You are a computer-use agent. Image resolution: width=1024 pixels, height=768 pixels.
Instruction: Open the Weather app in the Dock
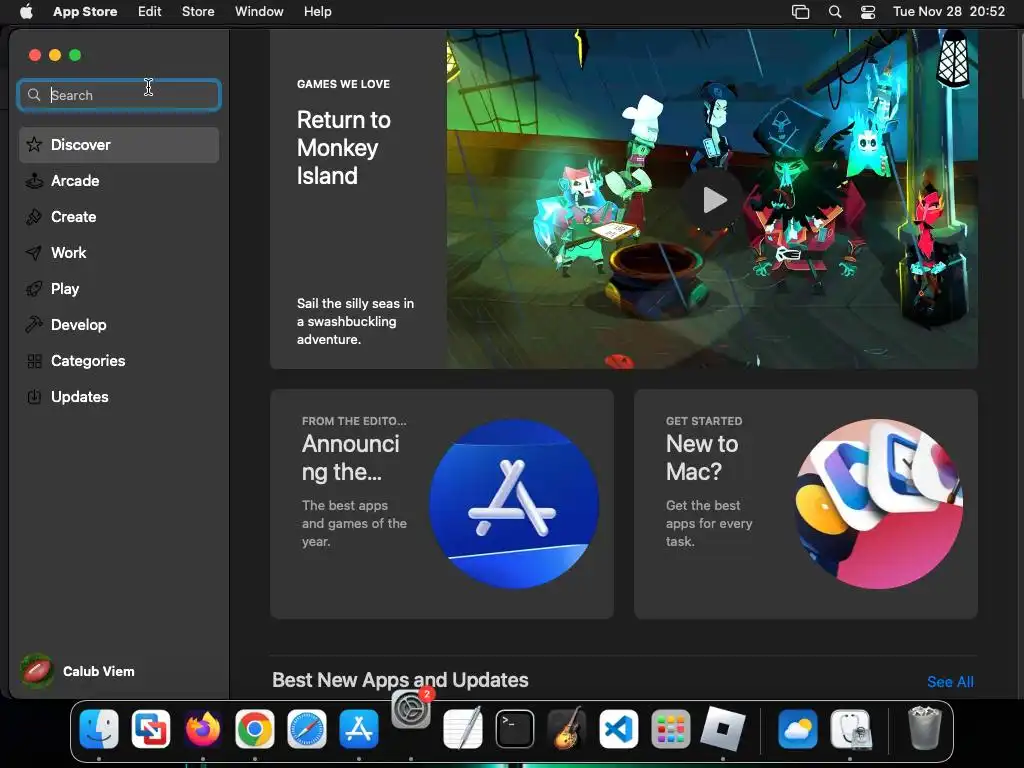(x=798, y=729)
